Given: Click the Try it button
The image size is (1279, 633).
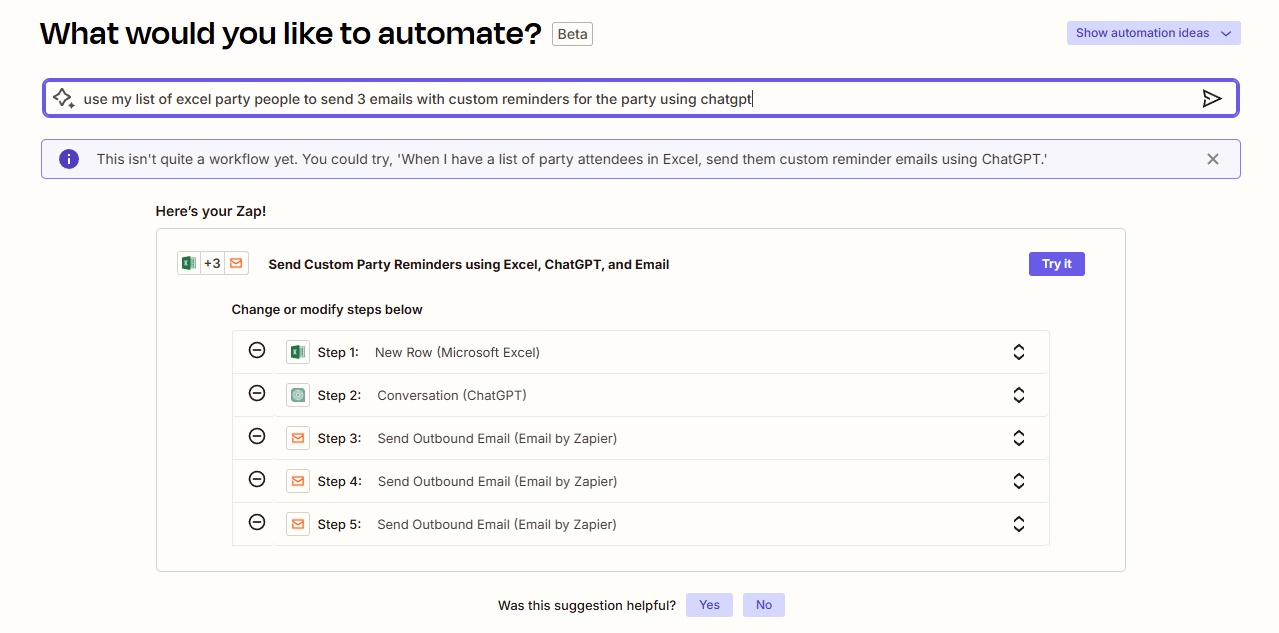Looking at the screenshot, I should tap(1056, 264).
